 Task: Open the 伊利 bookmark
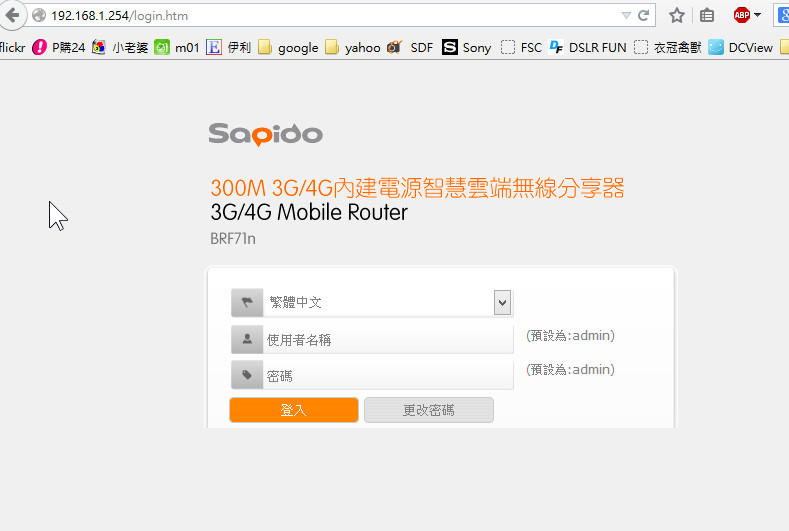tap(228, 48)
